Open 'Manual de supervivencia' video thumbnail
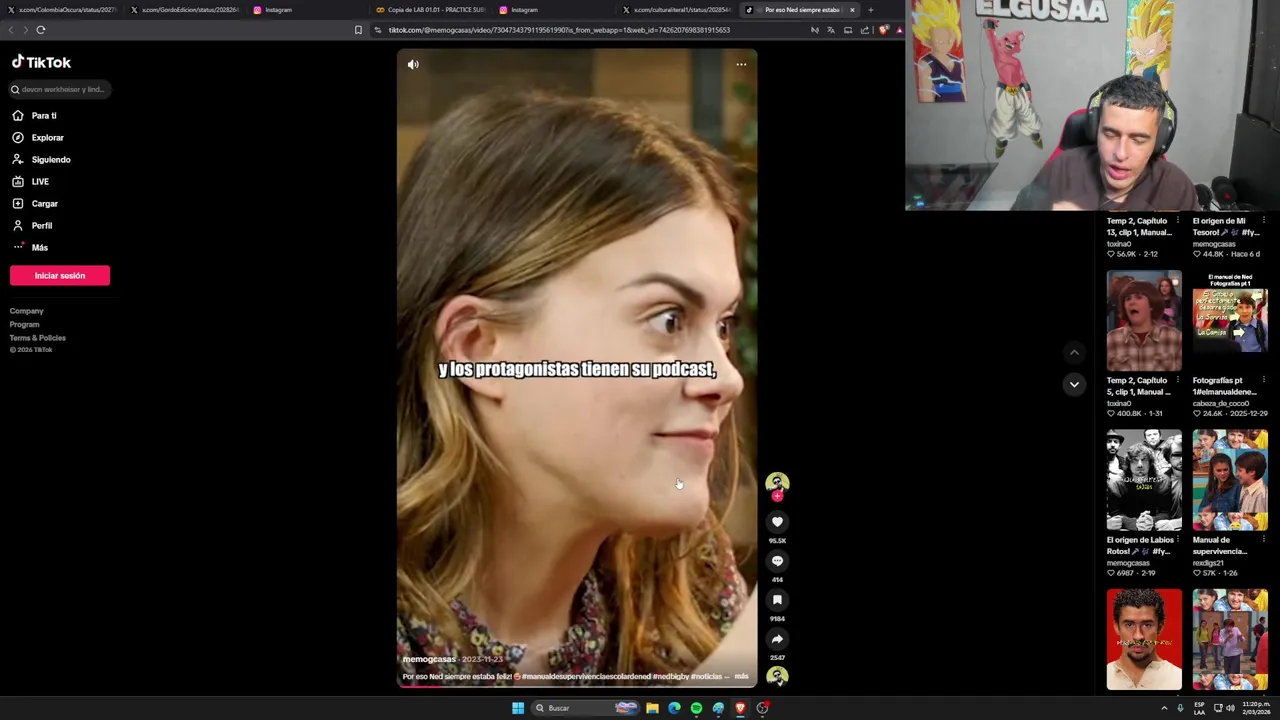This screenshot has height=720, width=1280. coord(1230,480)
